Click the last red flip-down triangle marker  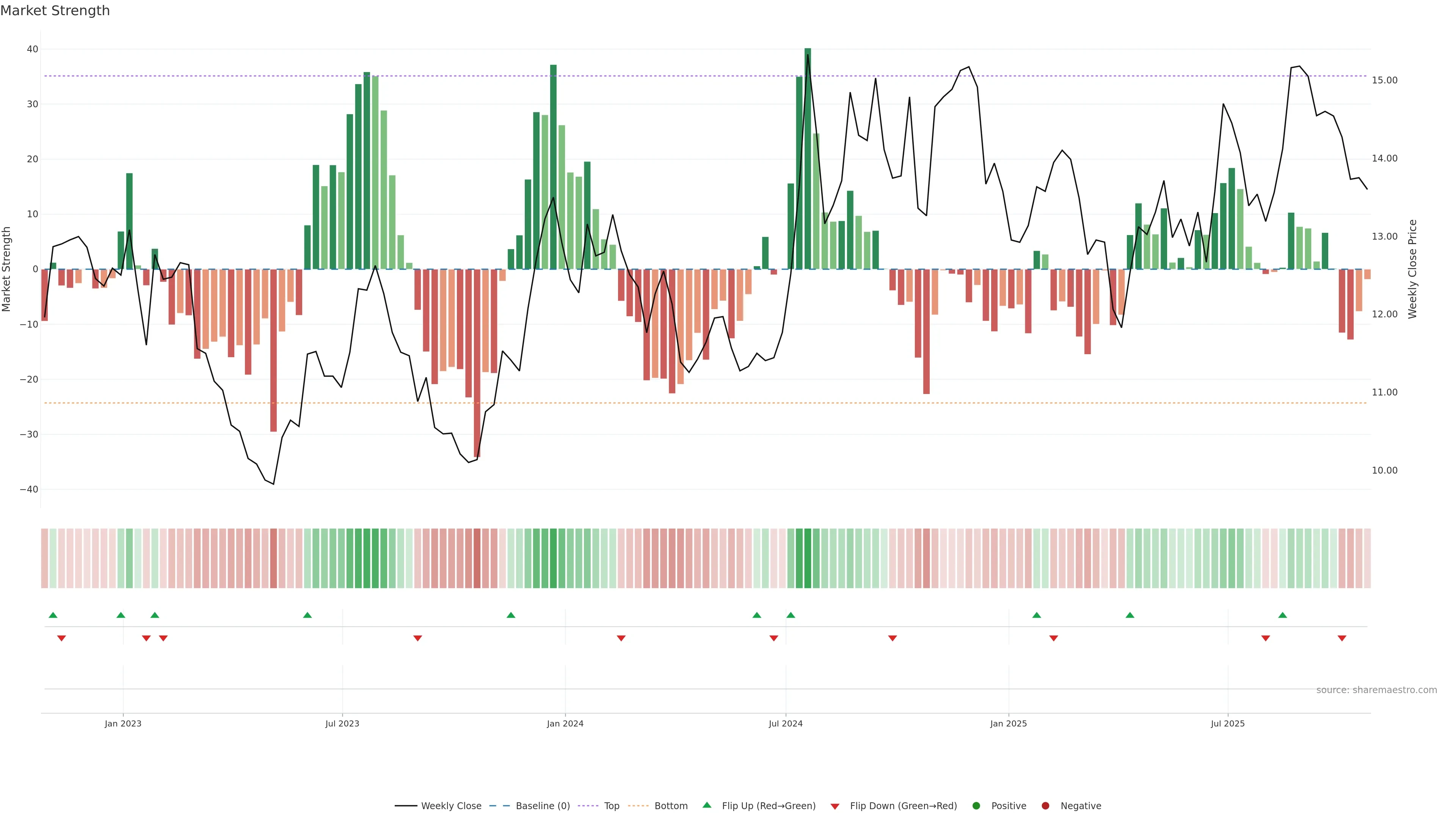point(1342,638)
